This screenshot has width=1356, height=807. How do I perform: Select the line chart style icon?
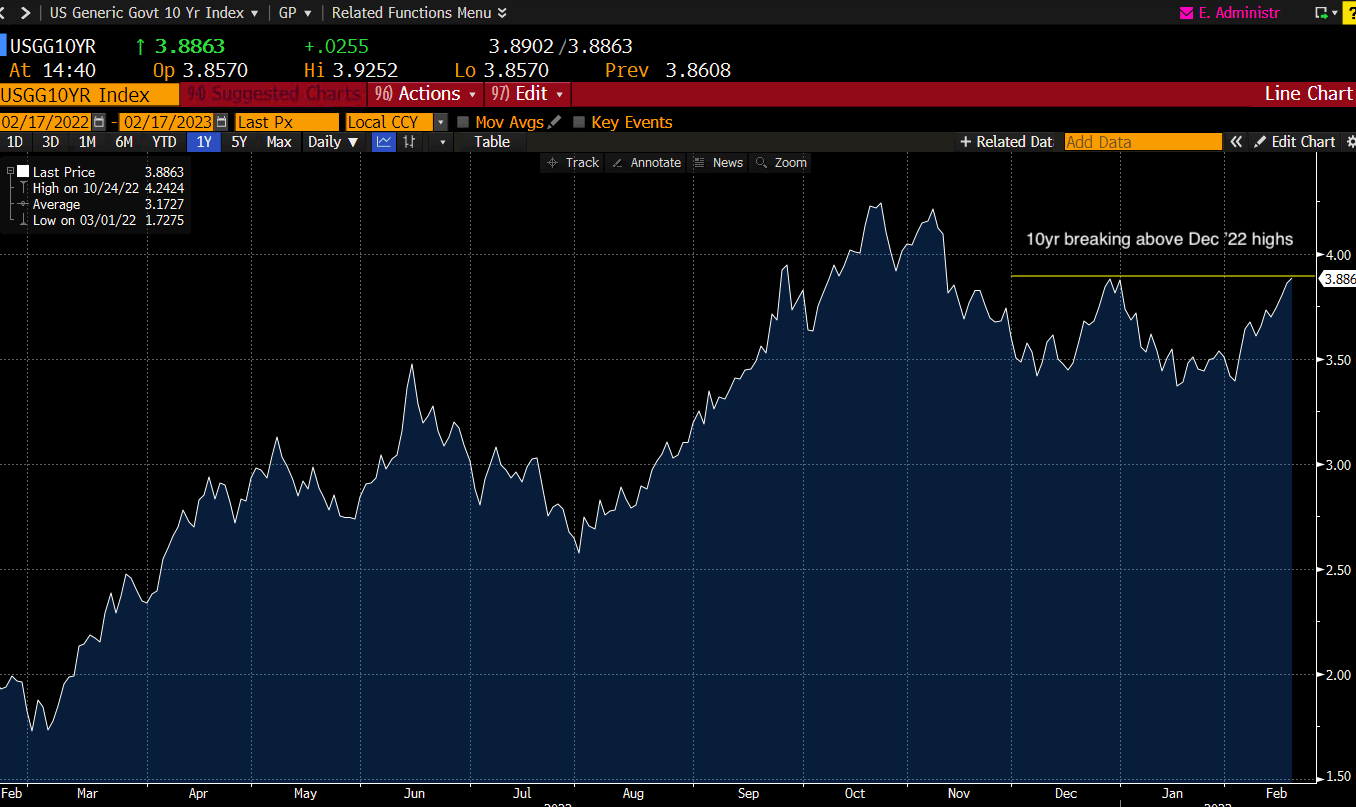(x=383, y=142)
